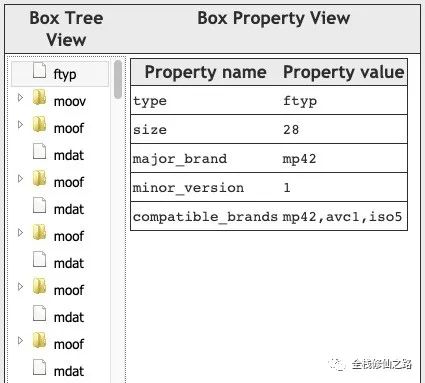The image size is (425, 383).
Task: Click the Property value column header
Action: click(343, 72)
